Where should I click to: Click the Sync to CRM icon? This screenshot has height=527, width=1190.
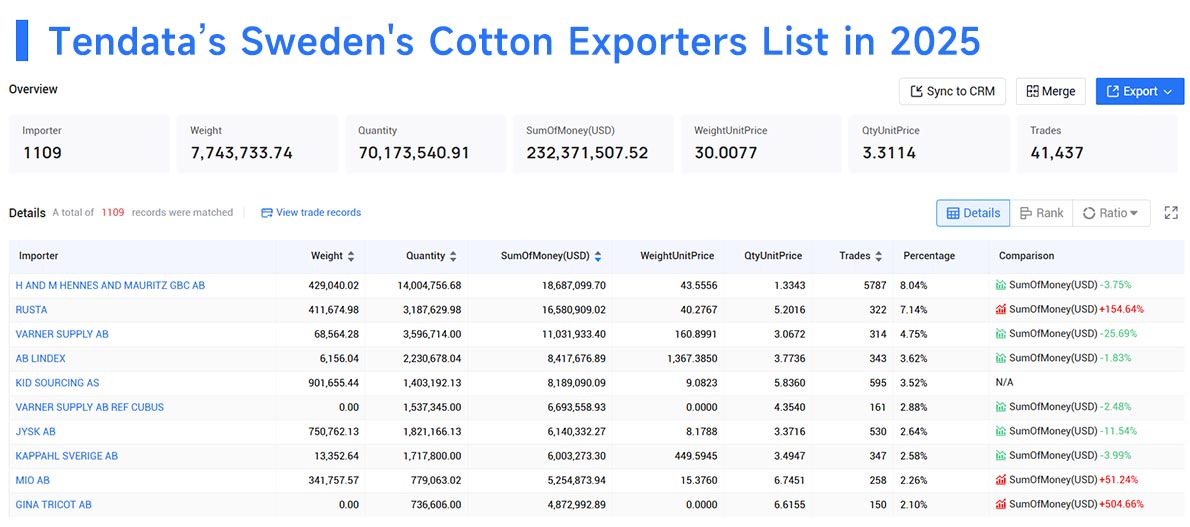(917, 91)
